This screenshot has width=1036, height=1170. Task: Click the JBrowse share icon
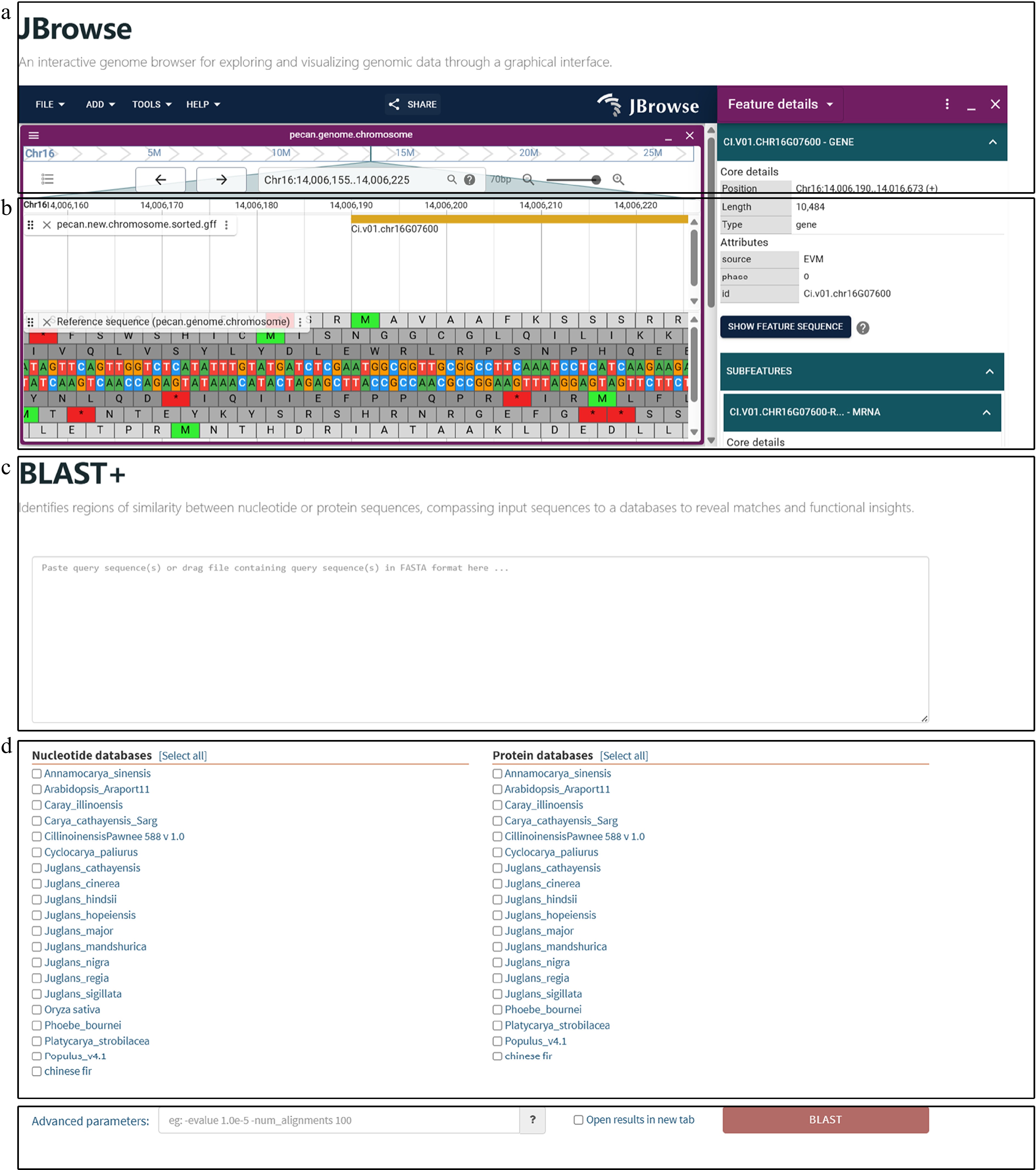pos(394,104)
